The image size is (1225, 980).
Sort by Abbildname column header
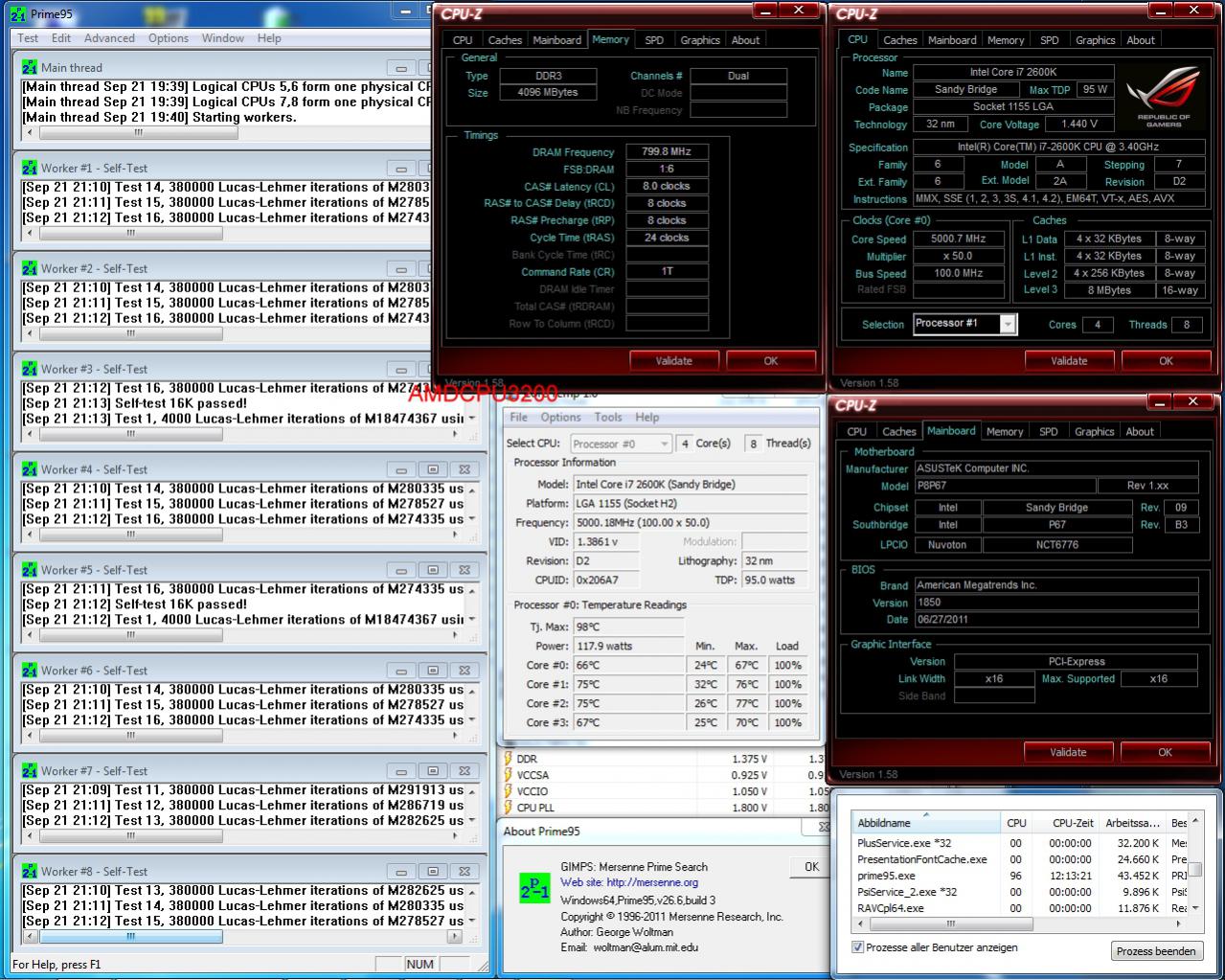click(927, 822)
